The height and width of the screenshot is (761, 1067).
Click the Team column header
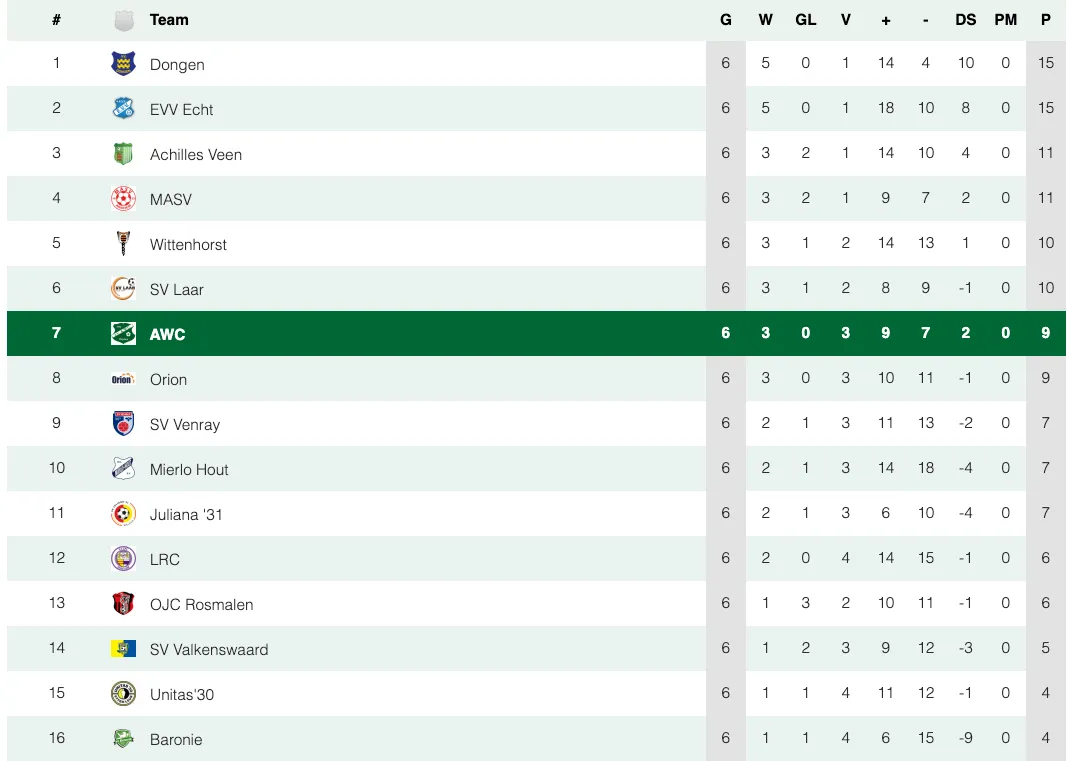(x=169, y=20)
